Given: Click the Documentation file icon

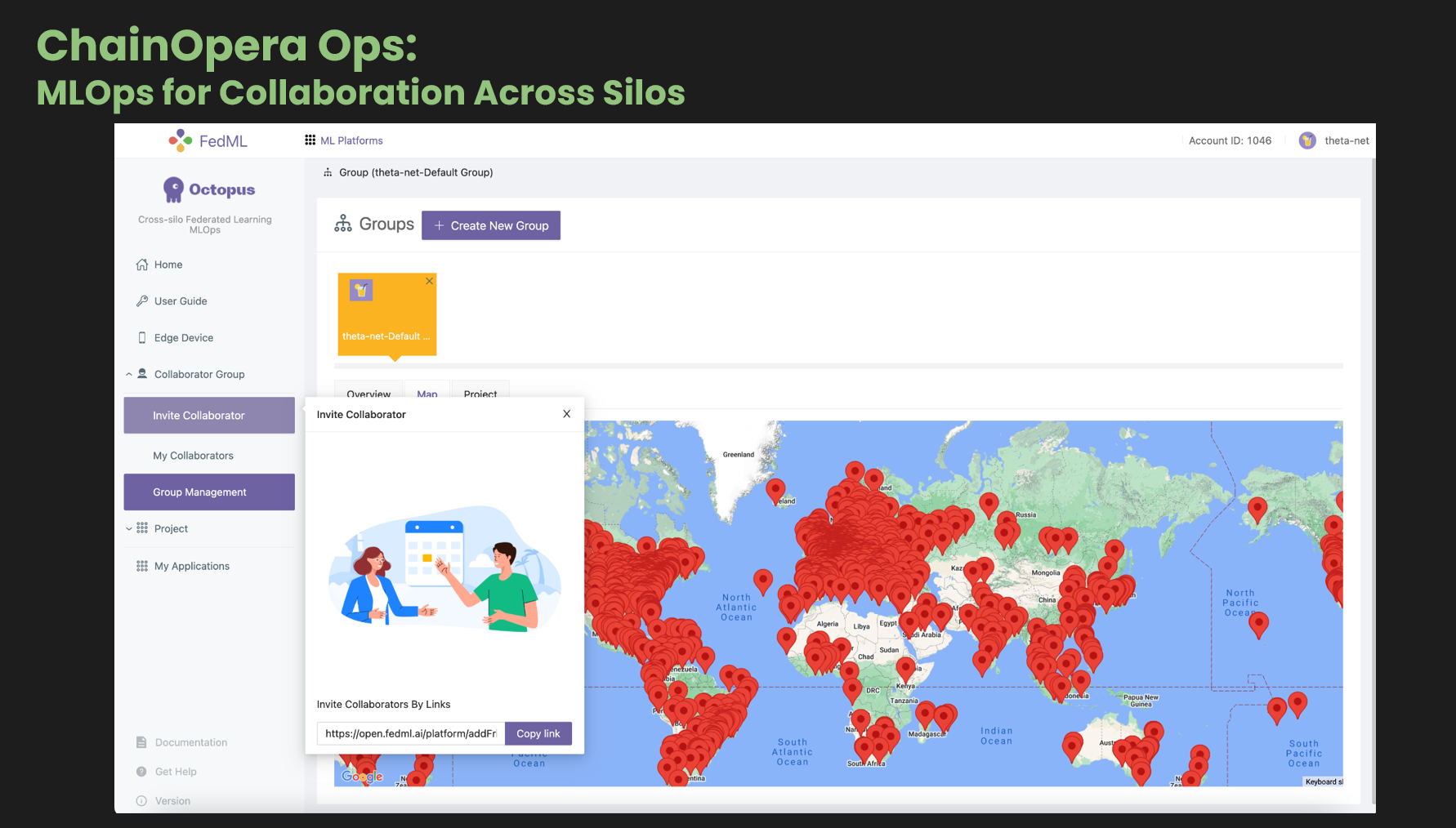Looking at the screenshot, I should (x=141, y=742).
